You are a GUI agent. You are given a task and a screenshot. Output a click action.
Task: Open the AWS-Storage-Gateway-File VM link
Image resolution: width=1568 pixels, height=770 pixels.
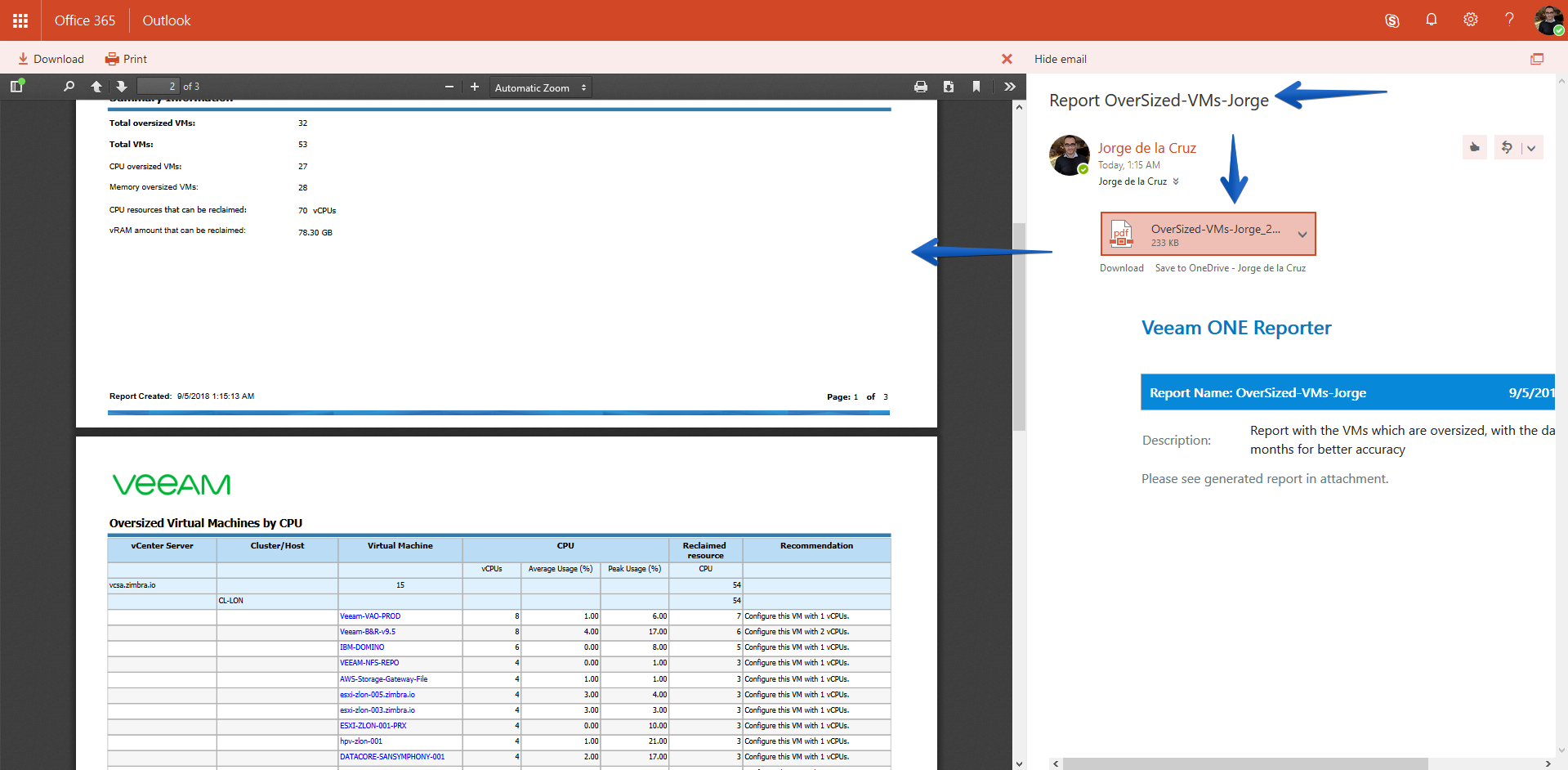[x=383, y=679]
